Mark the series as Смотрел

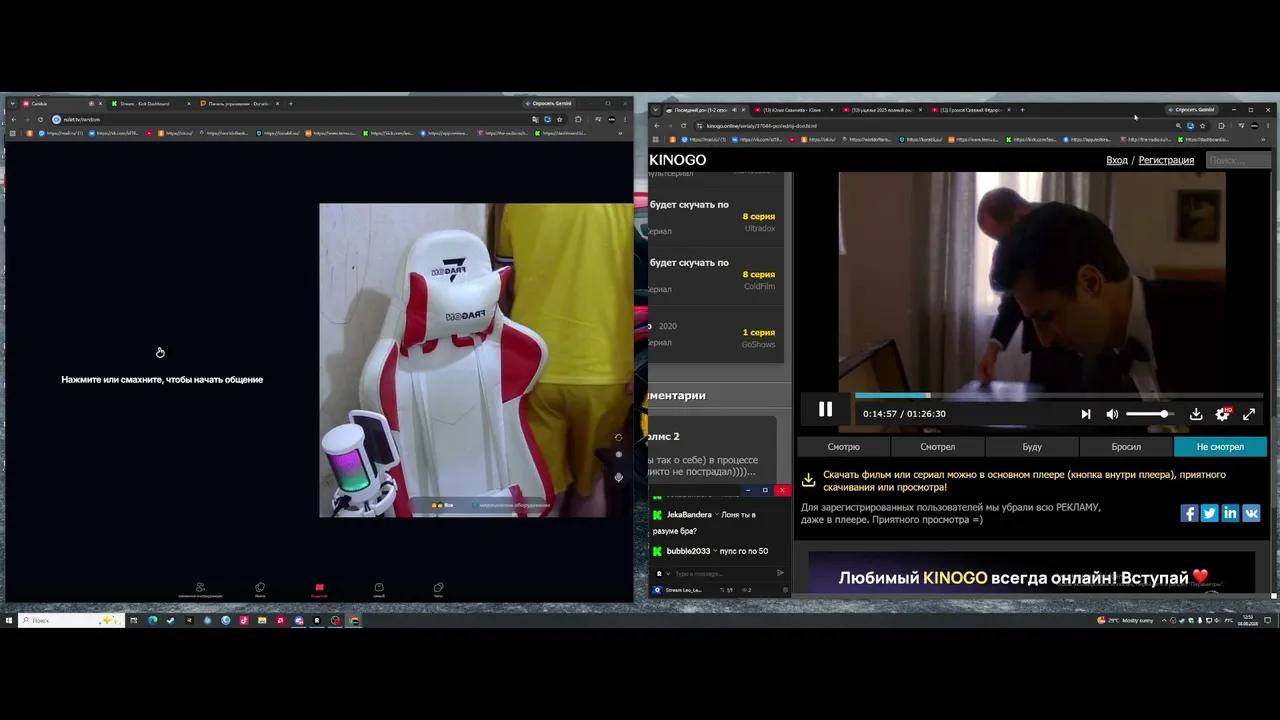click(938, 447)
